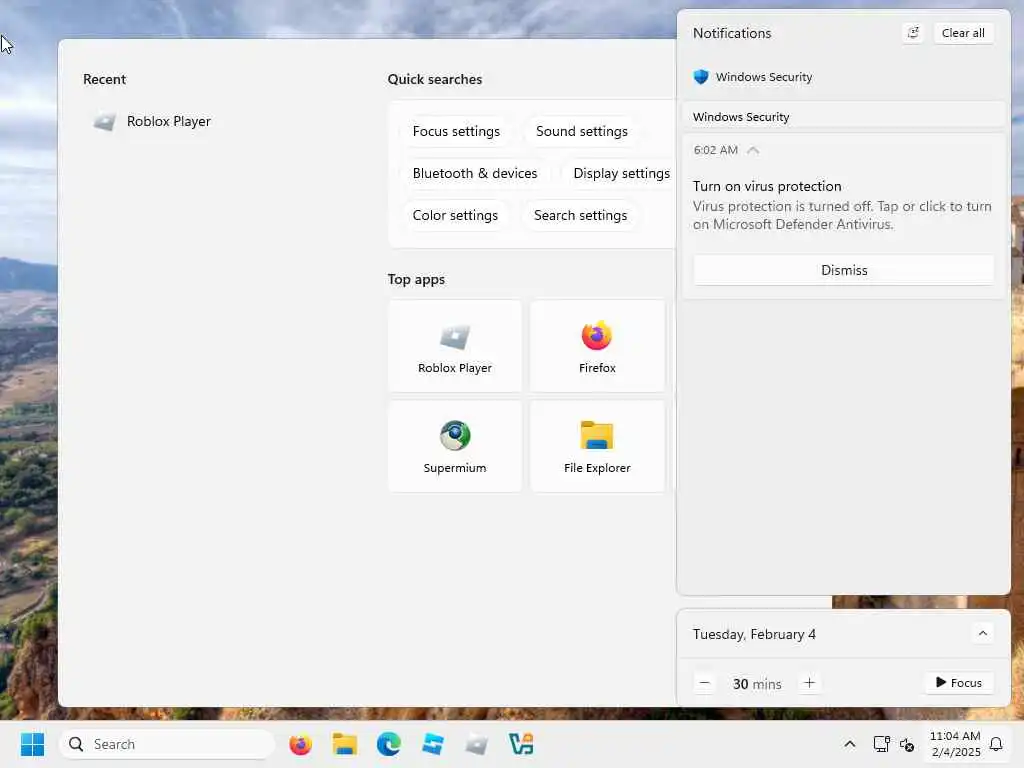The image size is (1024, 768).
Task: Open the clock showing 11:04 AM
Action: [x=955, y=744]
